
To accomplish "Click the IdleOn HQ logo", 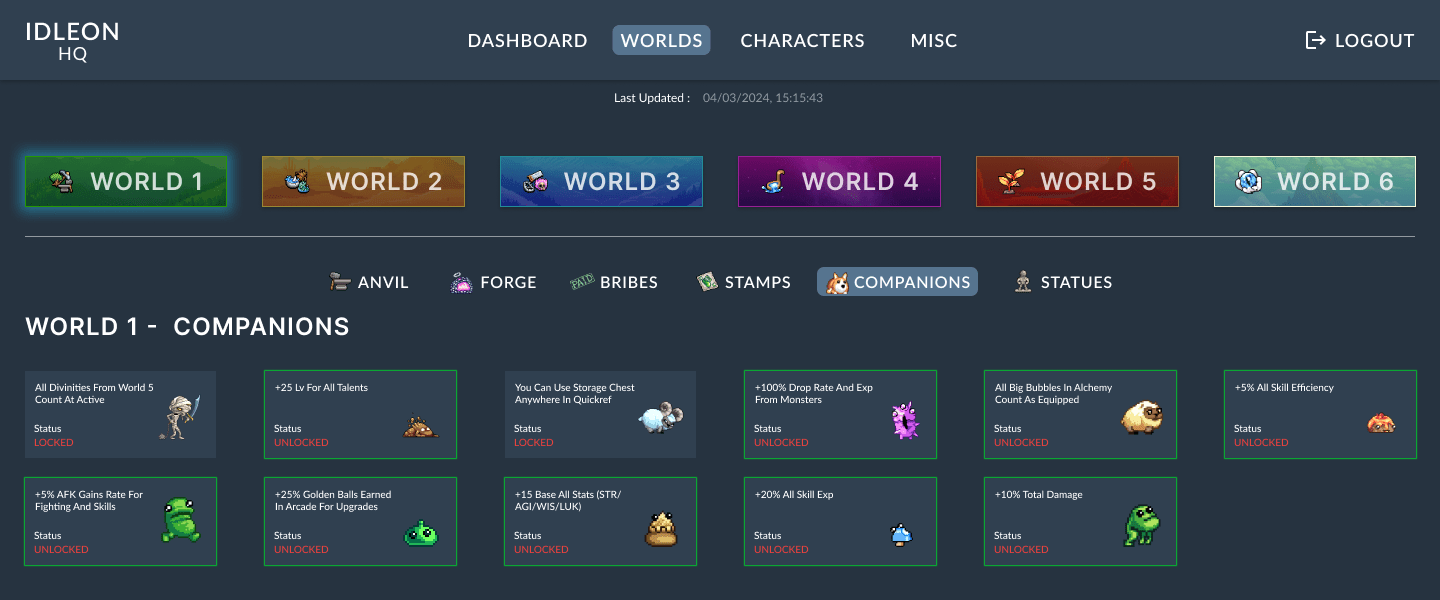I will tap(72, 41).
